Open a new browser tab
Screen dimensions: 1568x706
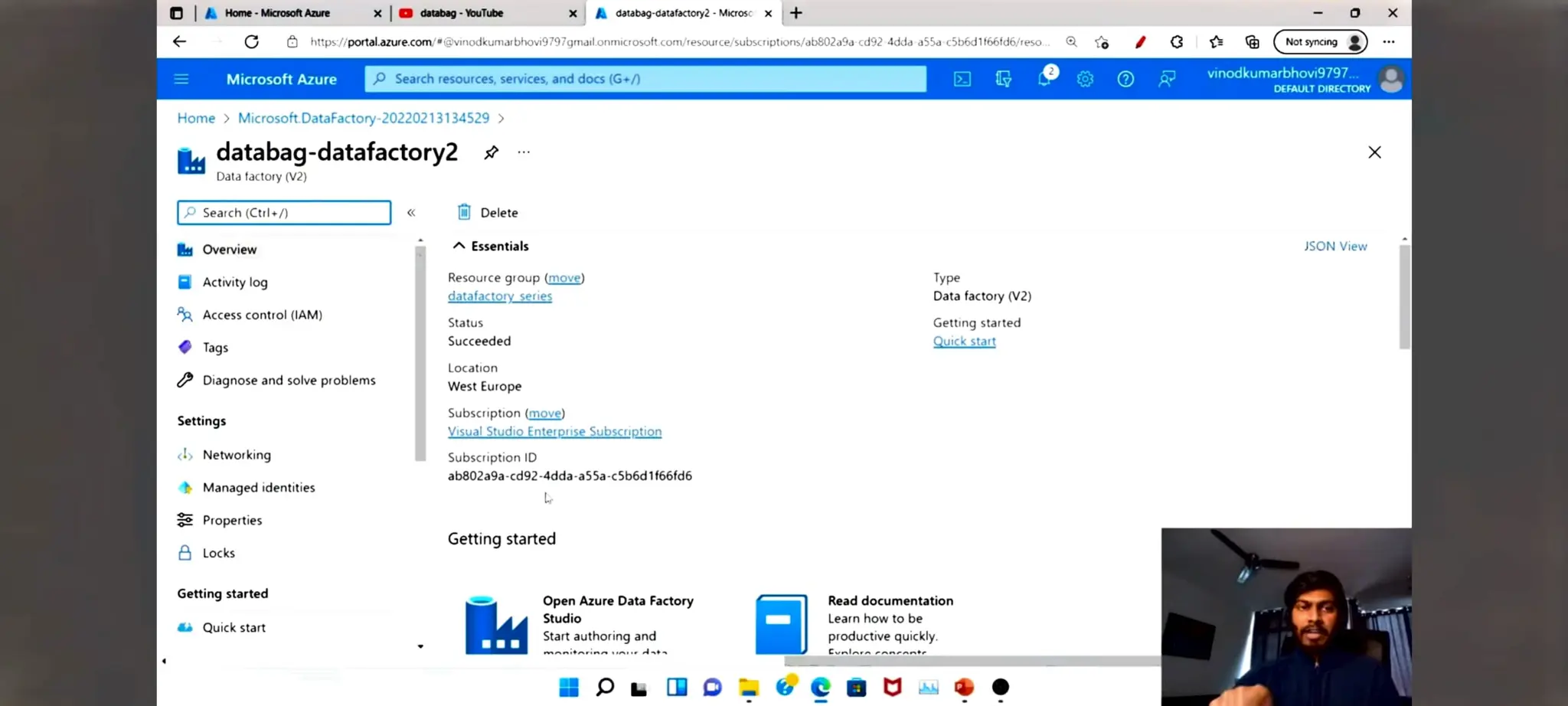coord(796,13)
